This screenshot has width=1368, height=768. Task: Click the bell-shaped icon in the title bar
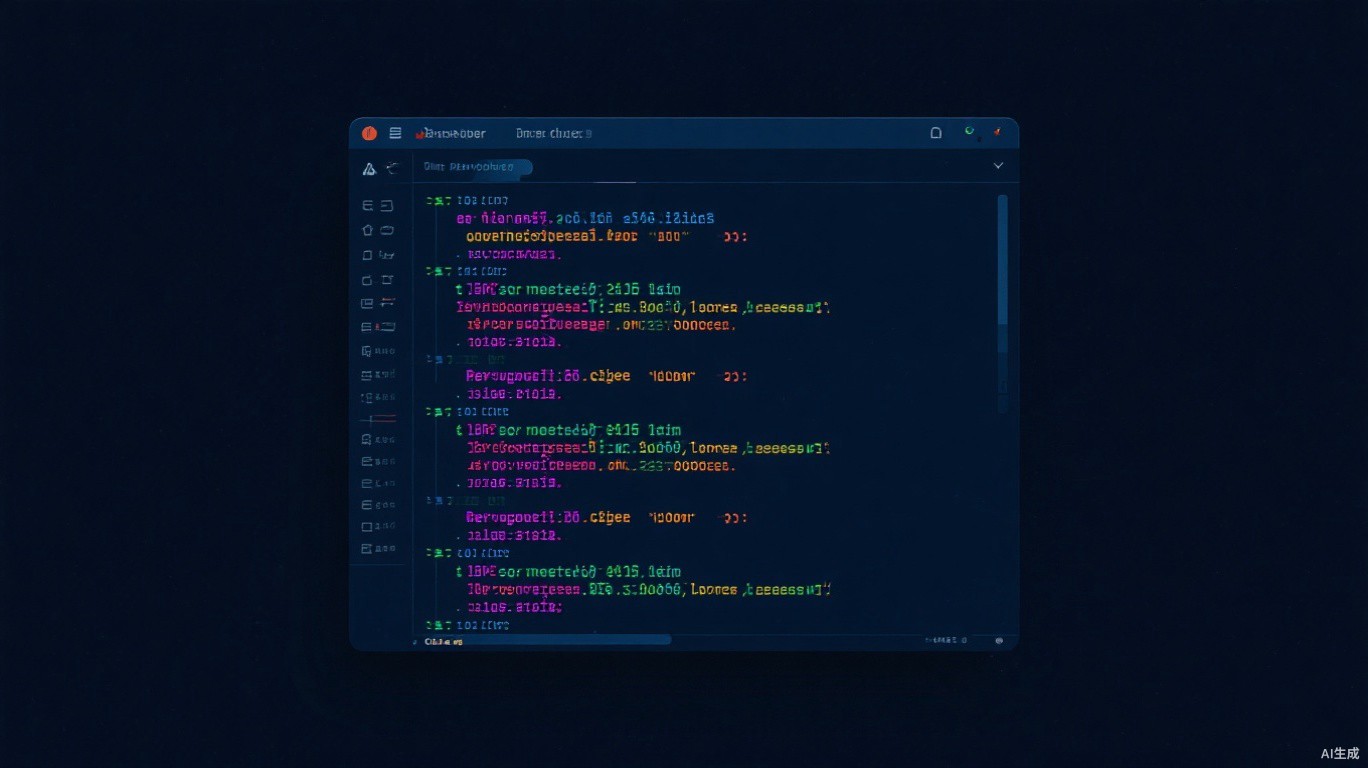936,133
